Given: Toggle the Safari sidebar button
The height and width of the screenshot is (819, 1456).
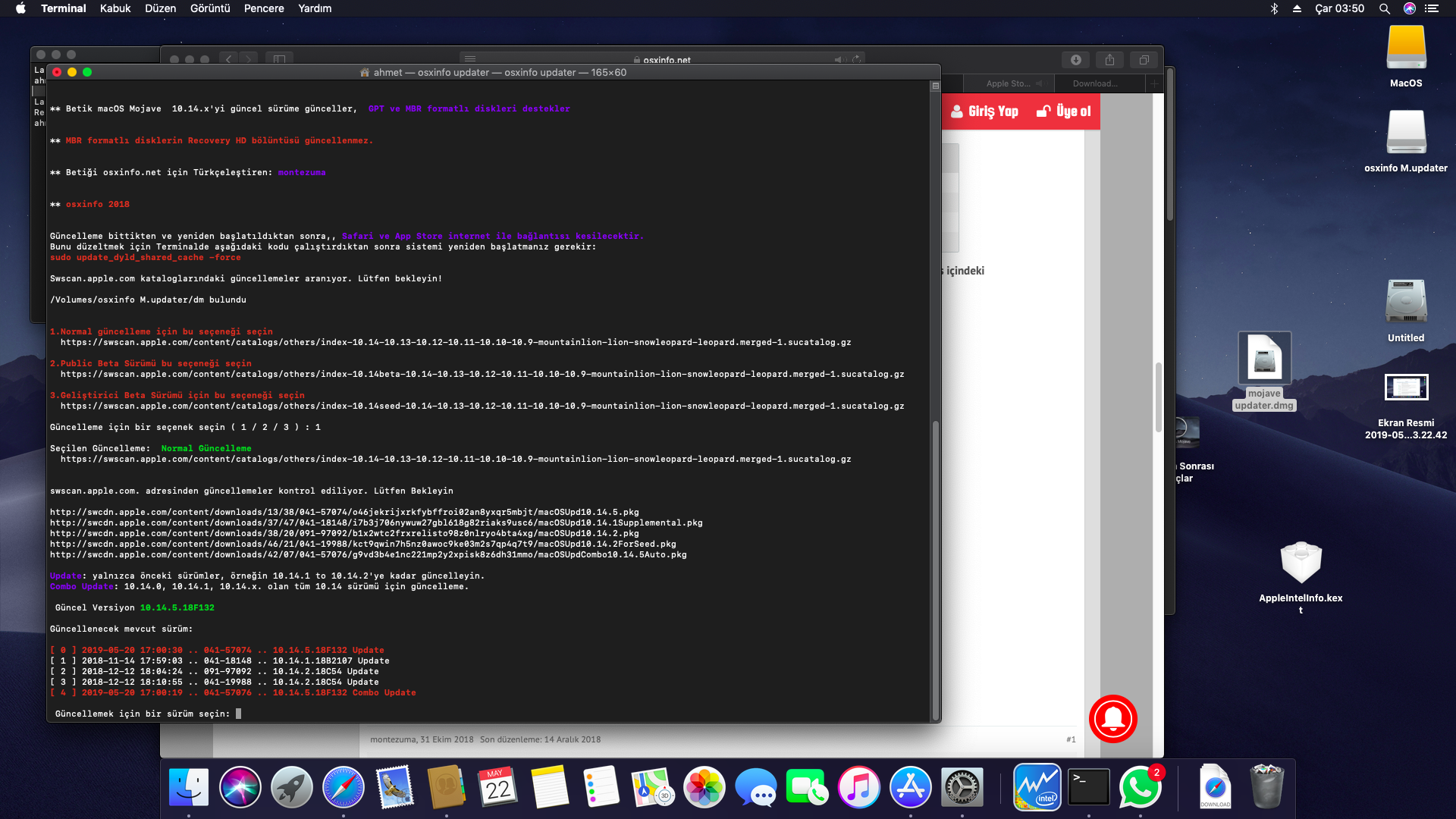Looking at the screenshot, I should click(x=278, y=59).
